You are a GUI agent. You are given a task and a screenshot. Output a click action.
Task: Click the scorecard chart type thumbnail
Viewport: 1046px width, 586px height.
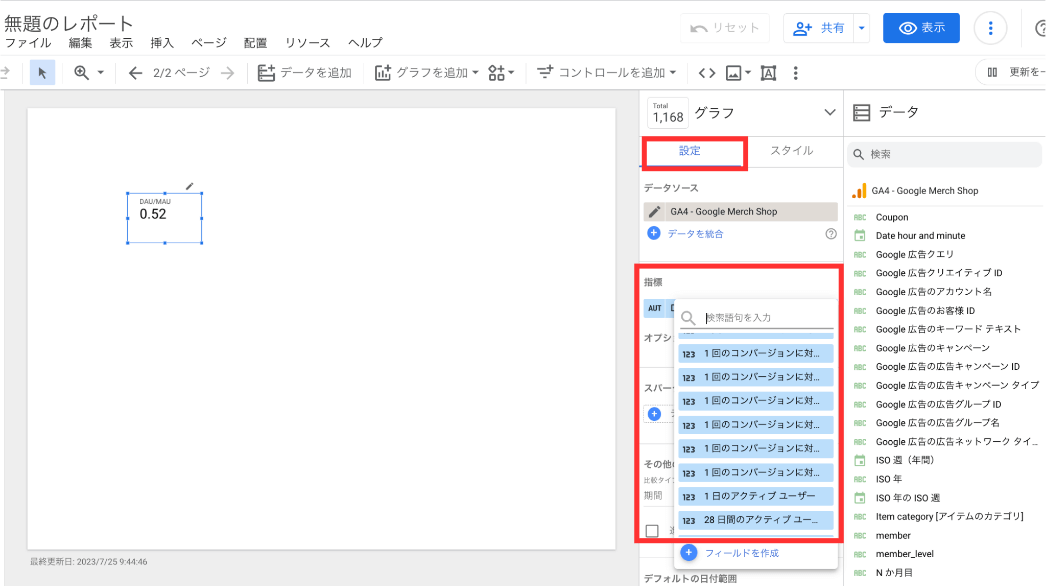pos(668,113)
